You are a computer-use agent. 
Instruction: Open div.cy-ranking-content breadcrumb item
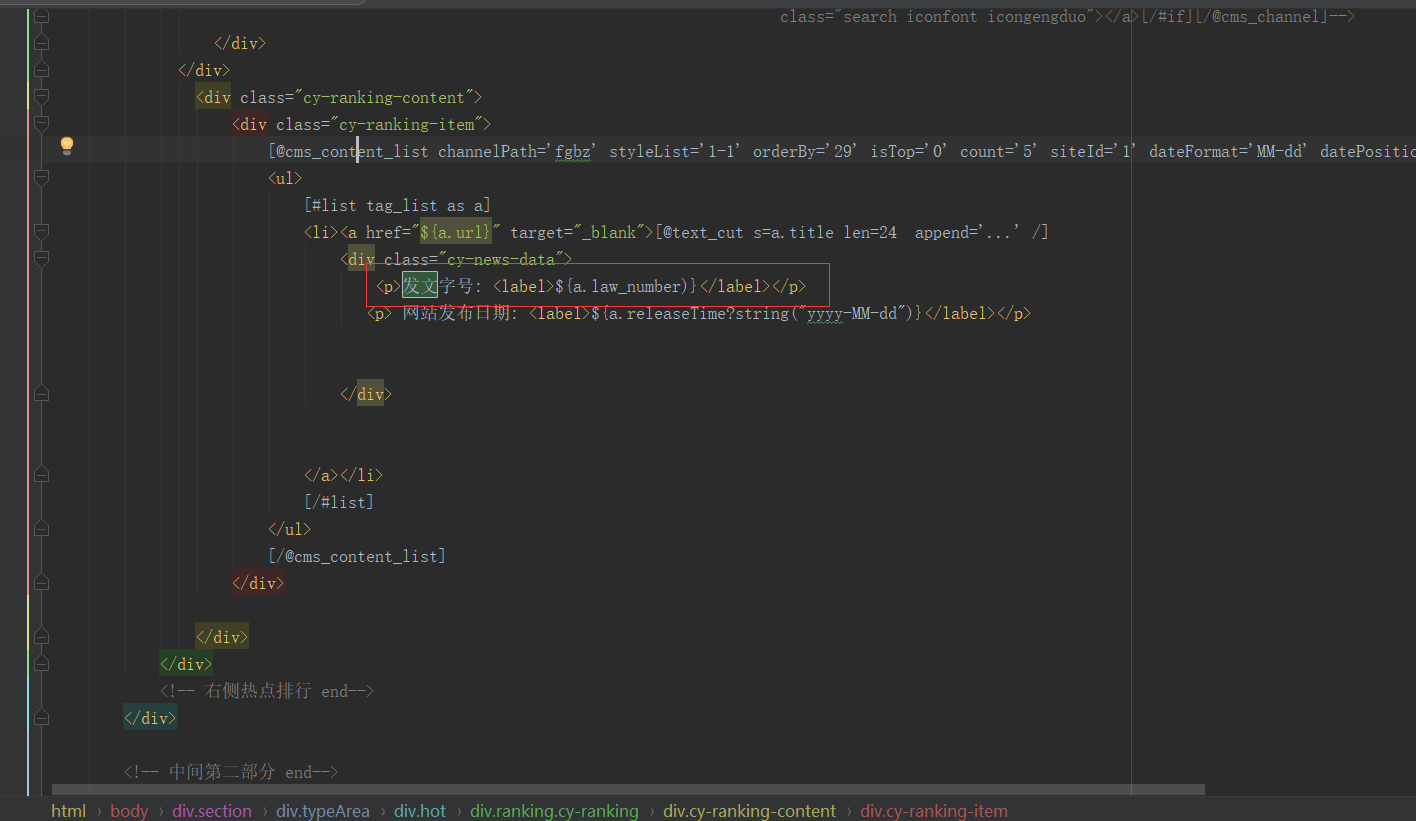(749, 811)
